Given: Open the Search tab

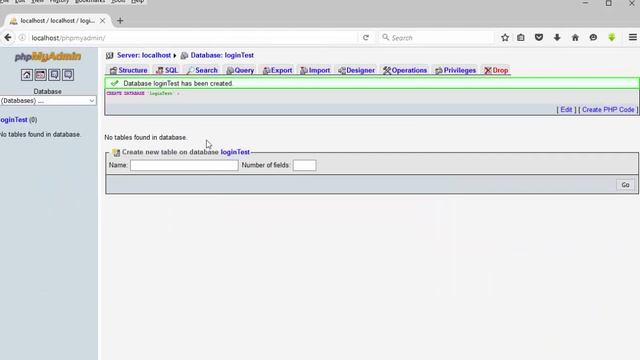Looking at the screenshot, I should [202, 70].
